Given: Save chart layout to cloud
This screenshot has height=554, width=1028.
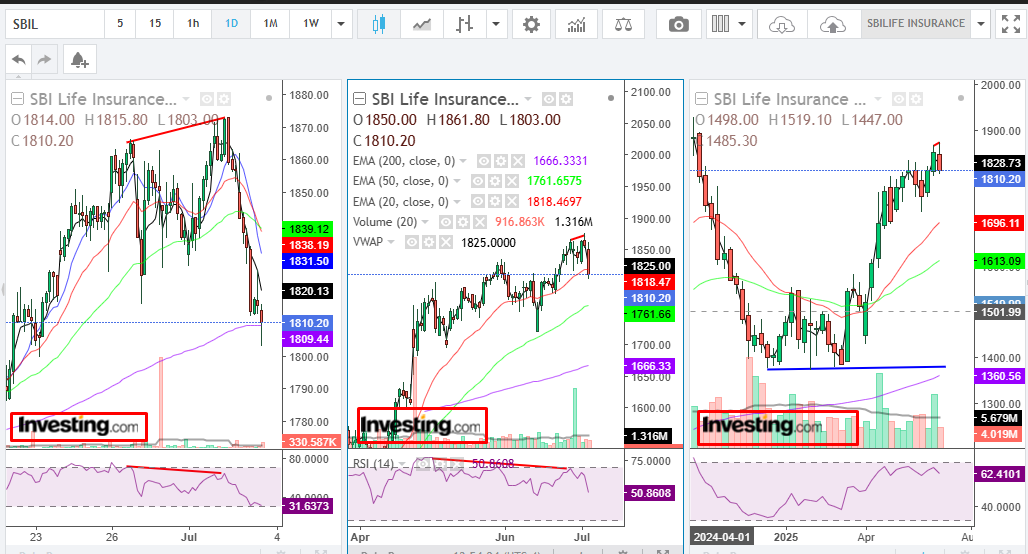Looking at the screenshot, I should [x=833, y=24].
